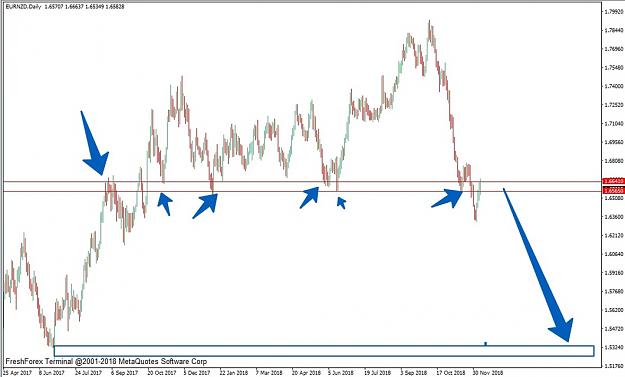The width and height of the screenshot is (625, 377).
Task: Click the 5 Dec 2017 date label
Action: [x=197, y=373]
